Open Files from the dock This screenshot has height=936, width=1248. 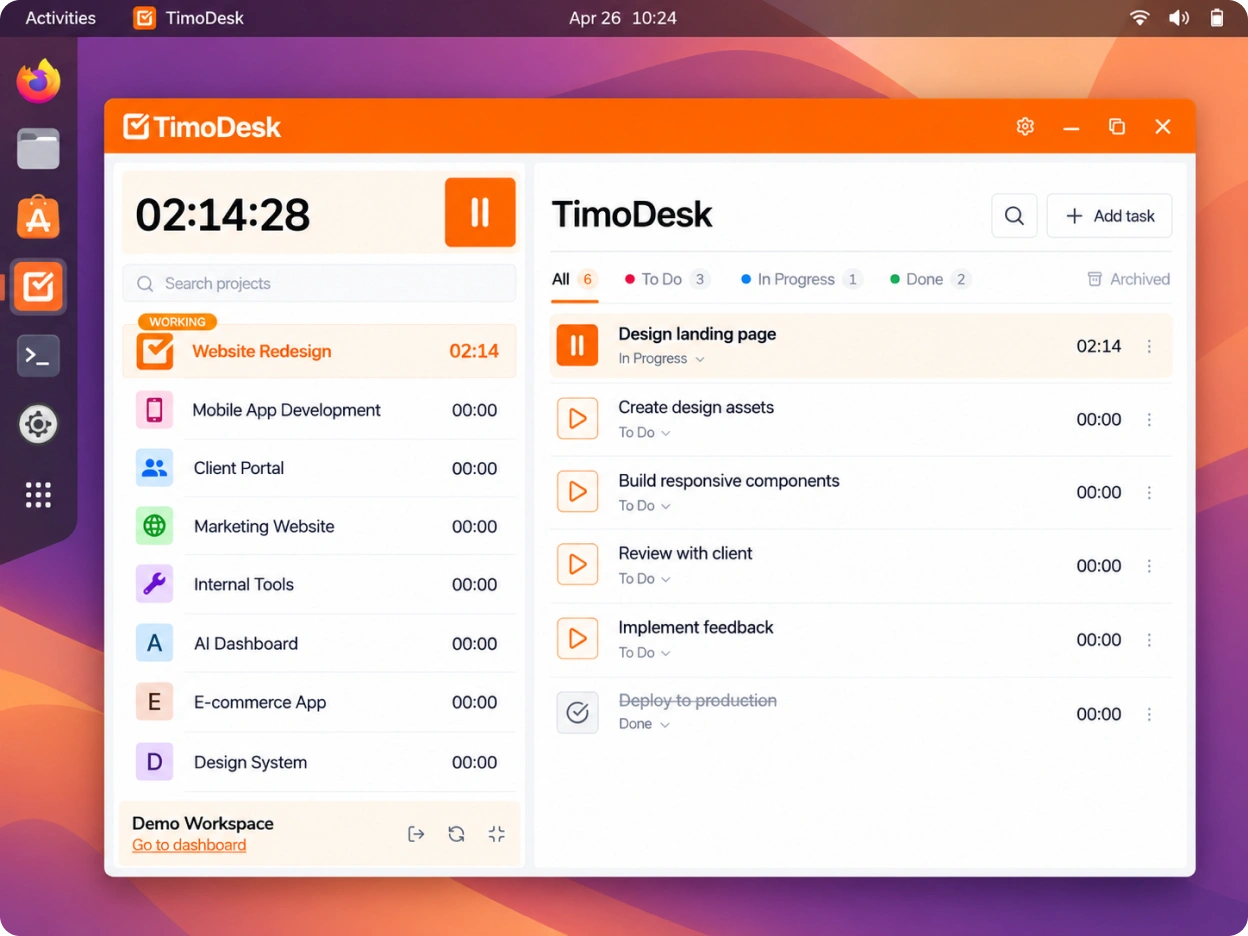tap(38, 149)
